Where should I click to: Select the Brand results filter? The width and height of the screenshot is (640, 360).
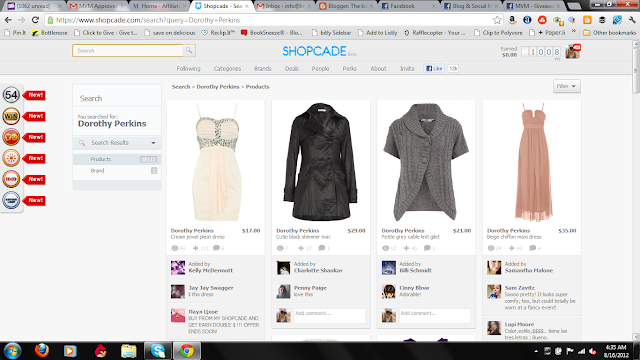[x=117, y=171]
